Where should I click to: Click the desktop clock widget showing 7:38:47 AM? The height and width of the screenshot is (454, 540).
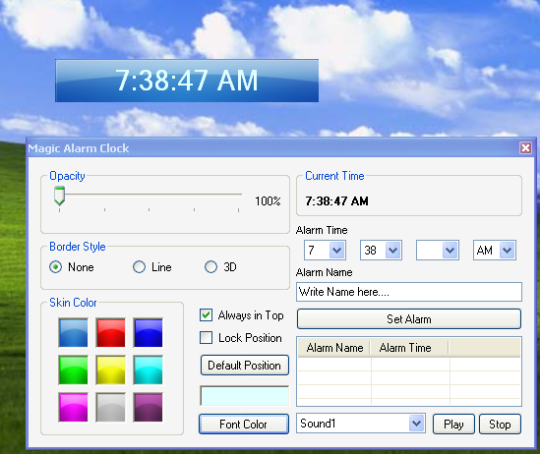click(x=187, y=81)
